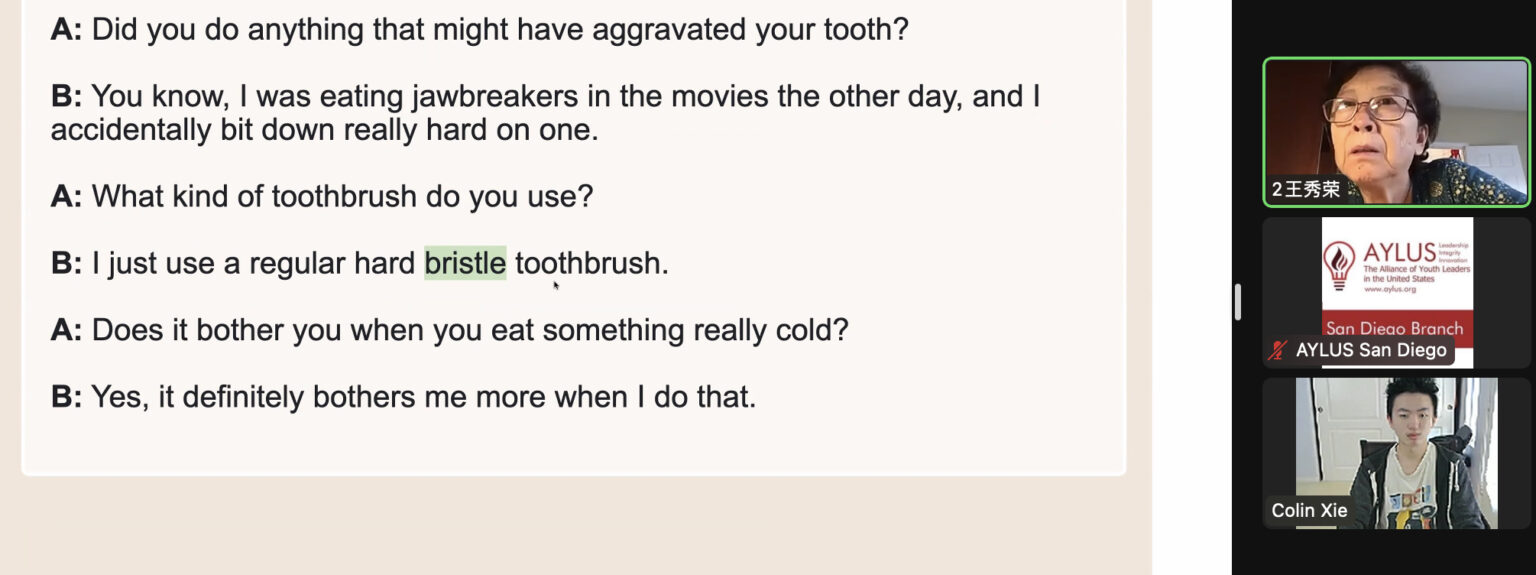Click the AYLUS San Diego name label
1536x575 pixels.
coord(1370,350)
